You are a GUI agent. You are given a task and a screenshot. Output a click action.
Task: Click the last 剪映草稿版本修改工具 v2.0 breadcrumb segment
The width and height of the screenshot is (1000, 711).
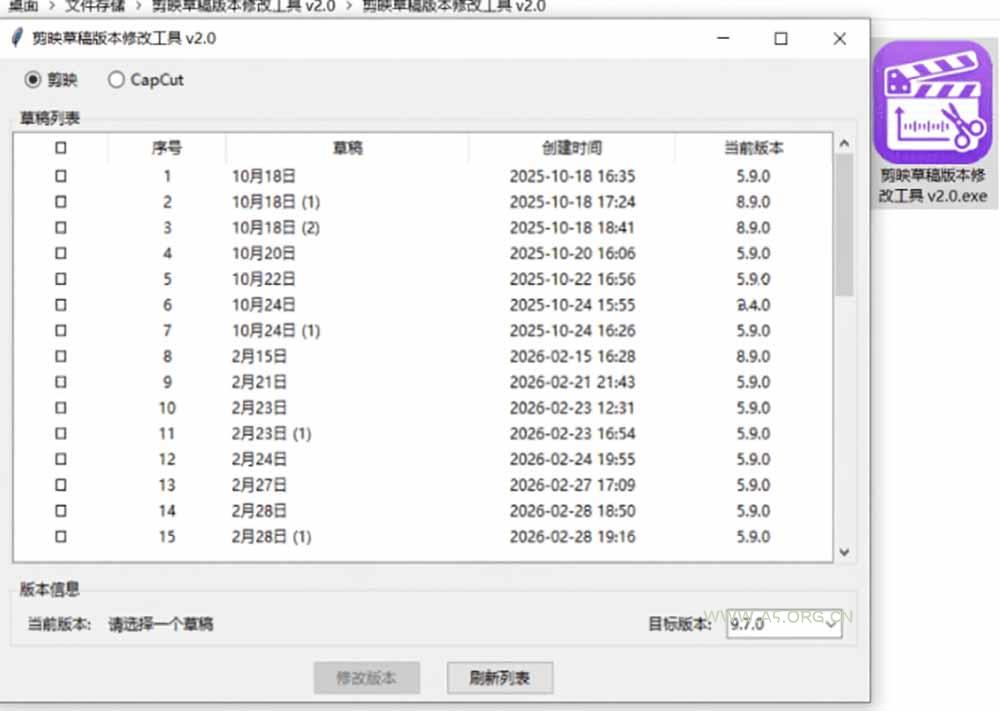(454, 6)
